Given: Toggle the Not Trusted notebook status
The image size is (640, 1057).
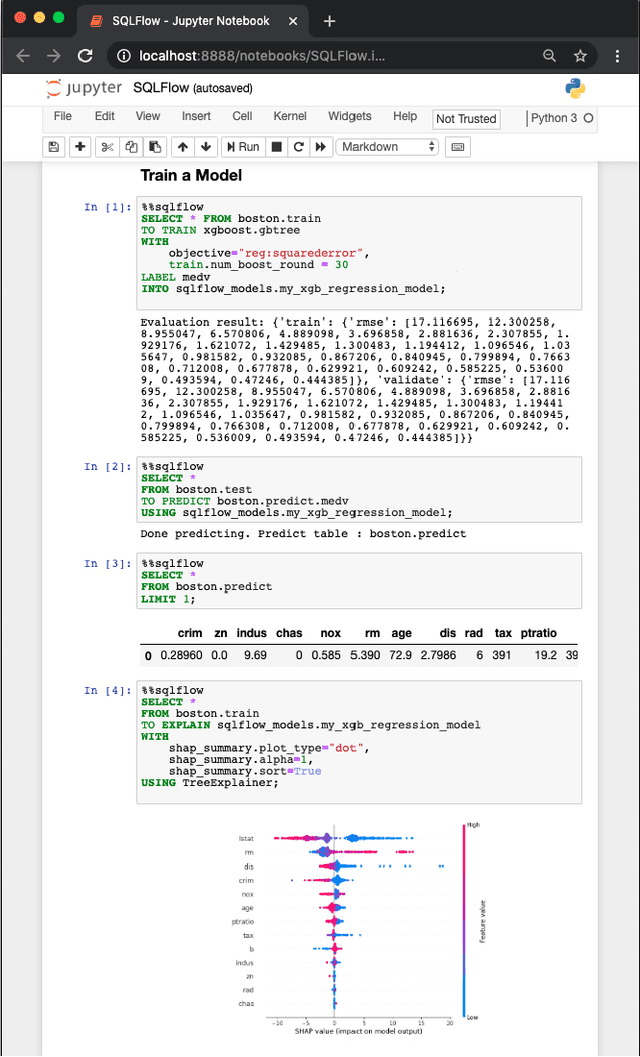Looking at the screenshot, I should pos(466,118).
